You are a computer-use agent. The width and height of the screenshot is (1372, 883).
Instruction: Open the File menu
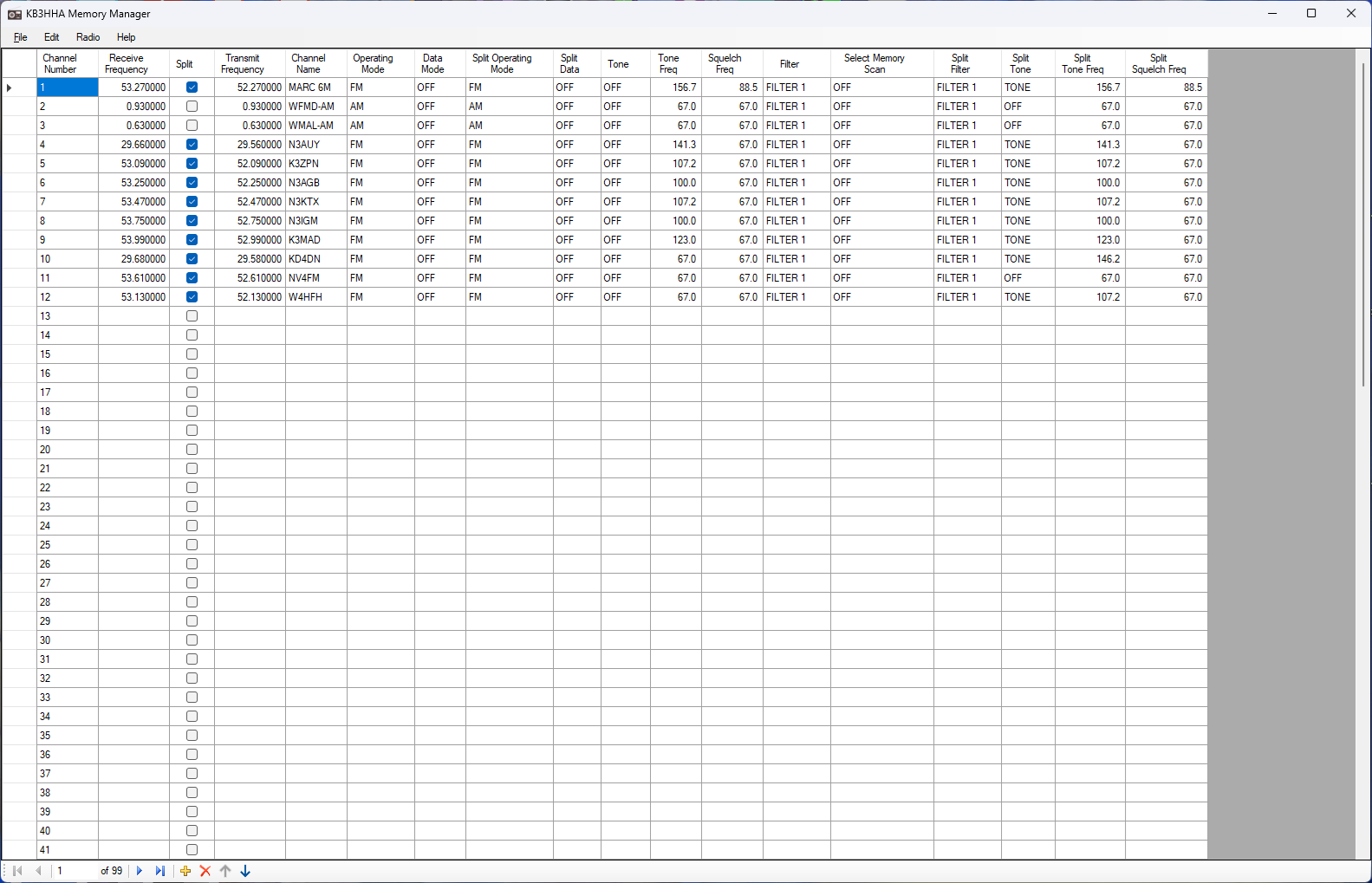point(21,37)
